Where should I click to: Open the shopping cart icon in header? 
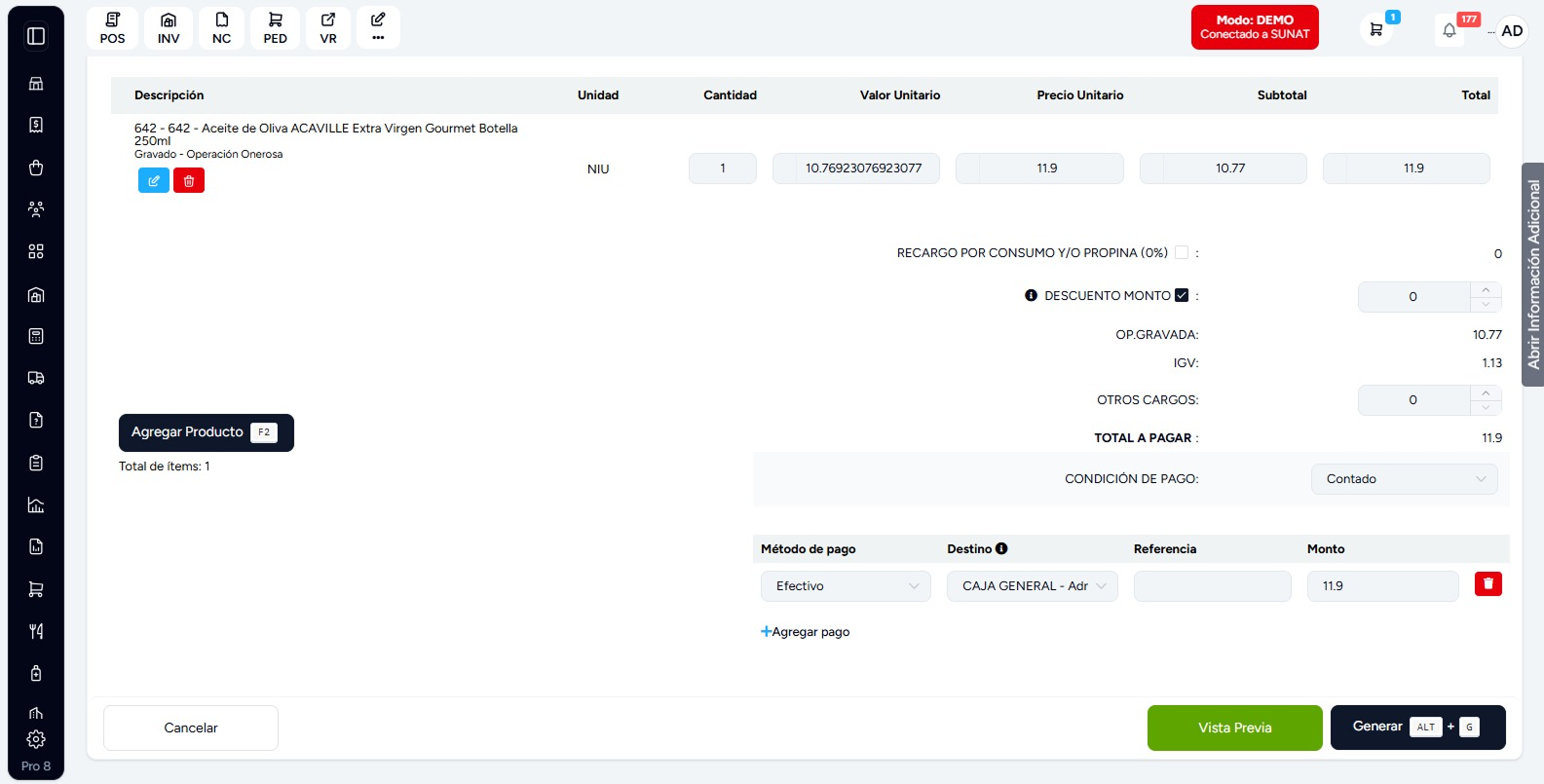pyautogui.click(x=1375, y=30)
